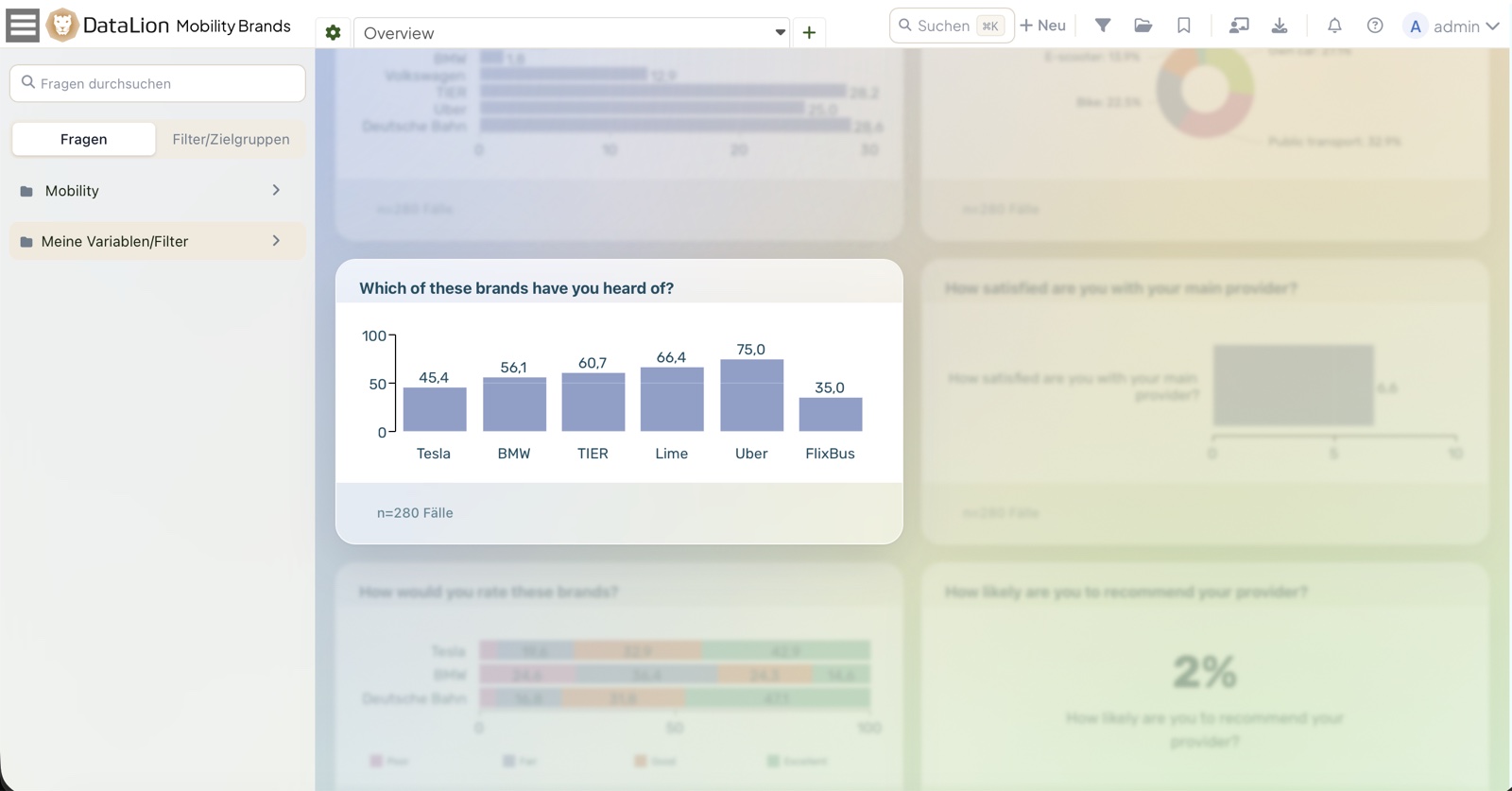
Task: Click the Meine Variablen/Filter folder icon
Action: [x=26, y=242]
